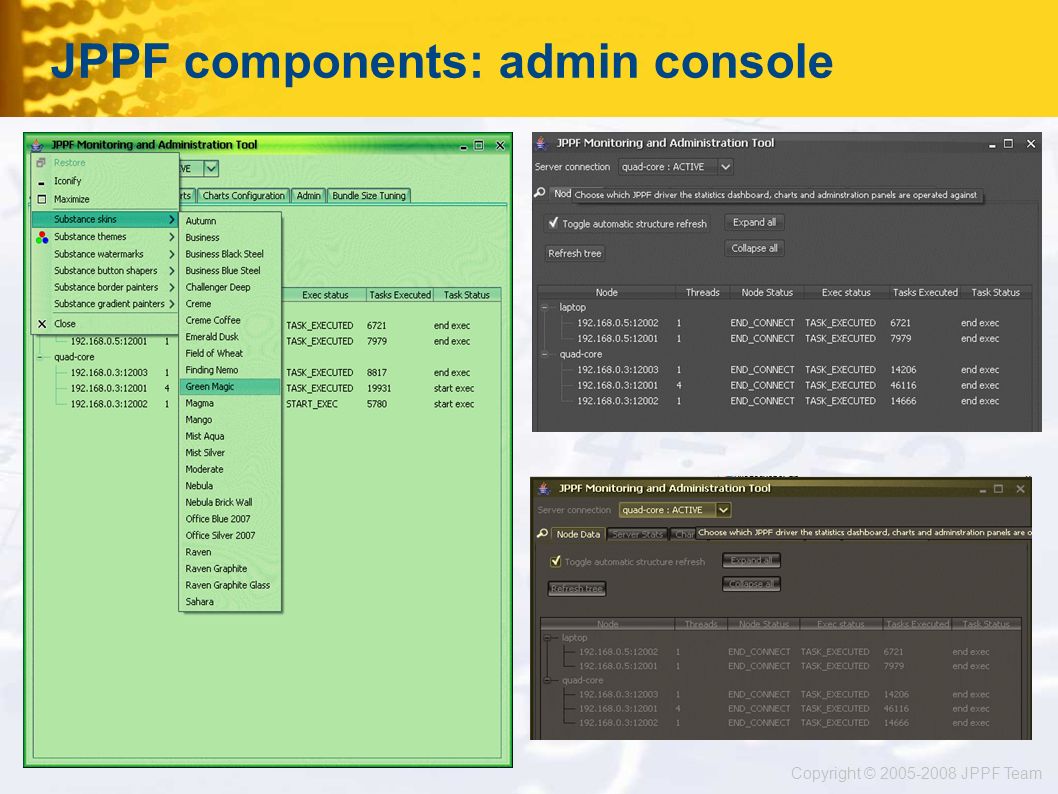The image size is (1058, 794).
Task: Click Collapse all in top dark window
Action: click(x=754, y=248)
